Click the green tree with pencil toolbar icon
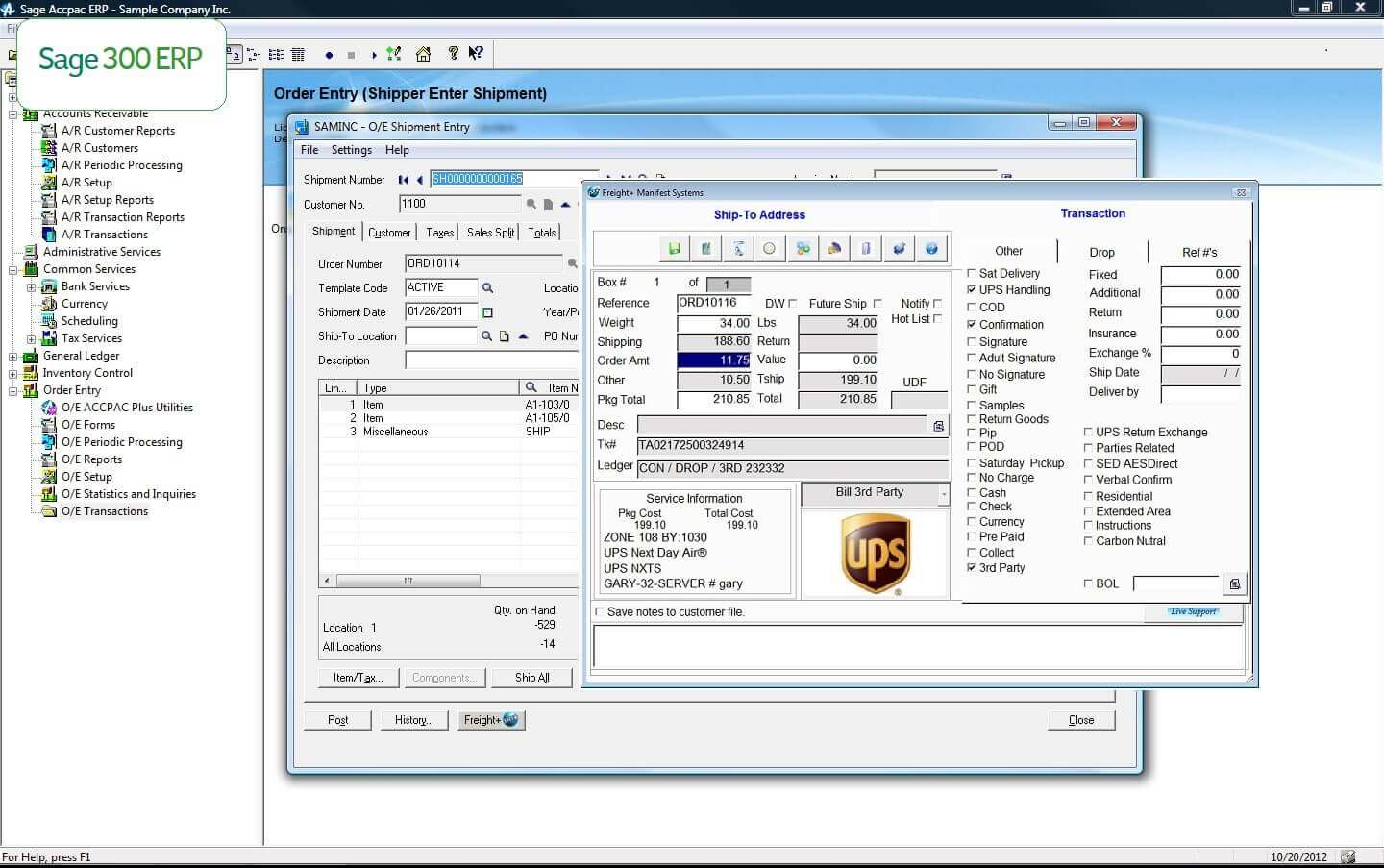Screen dimensions: 1384x868 click(x=393, y=54)
